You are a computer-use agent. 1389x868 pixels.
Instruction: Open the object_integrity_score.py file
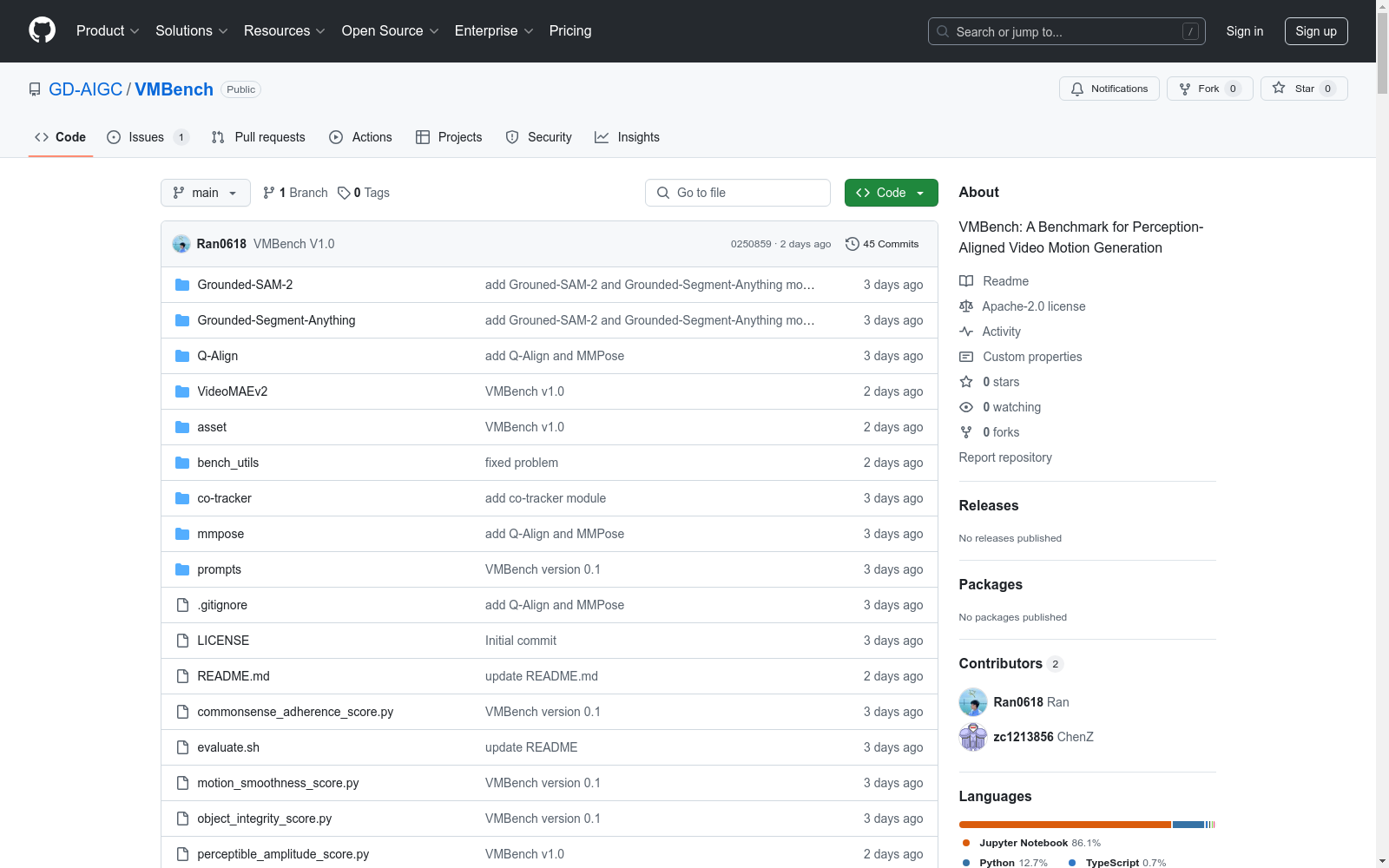pos(265,819)
